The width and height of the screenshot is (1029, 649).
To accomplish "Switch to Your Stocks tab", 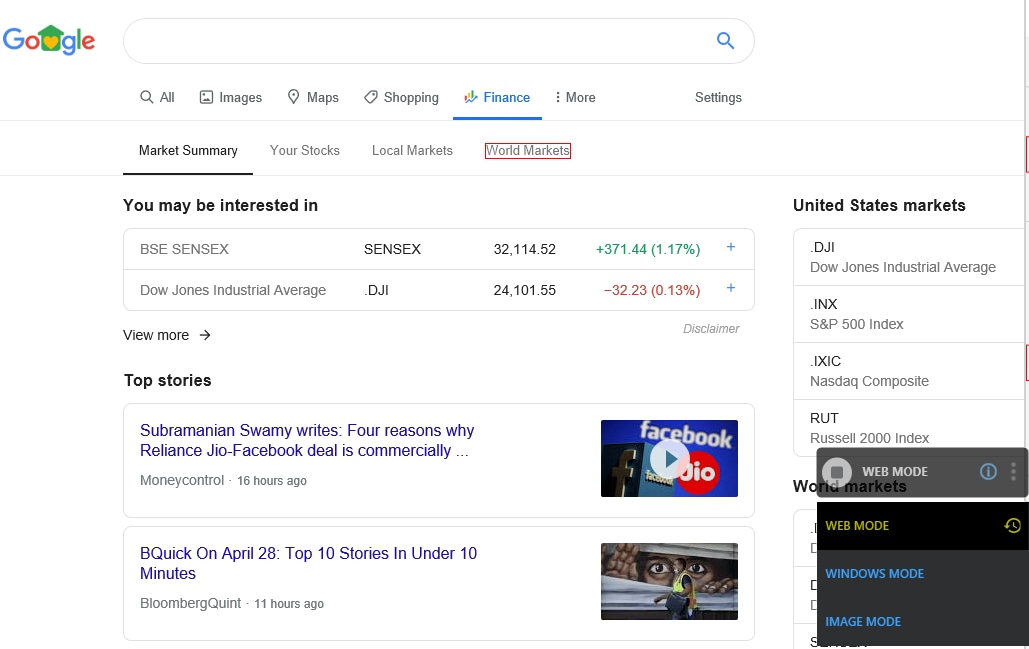I will [x=304, y=150].
